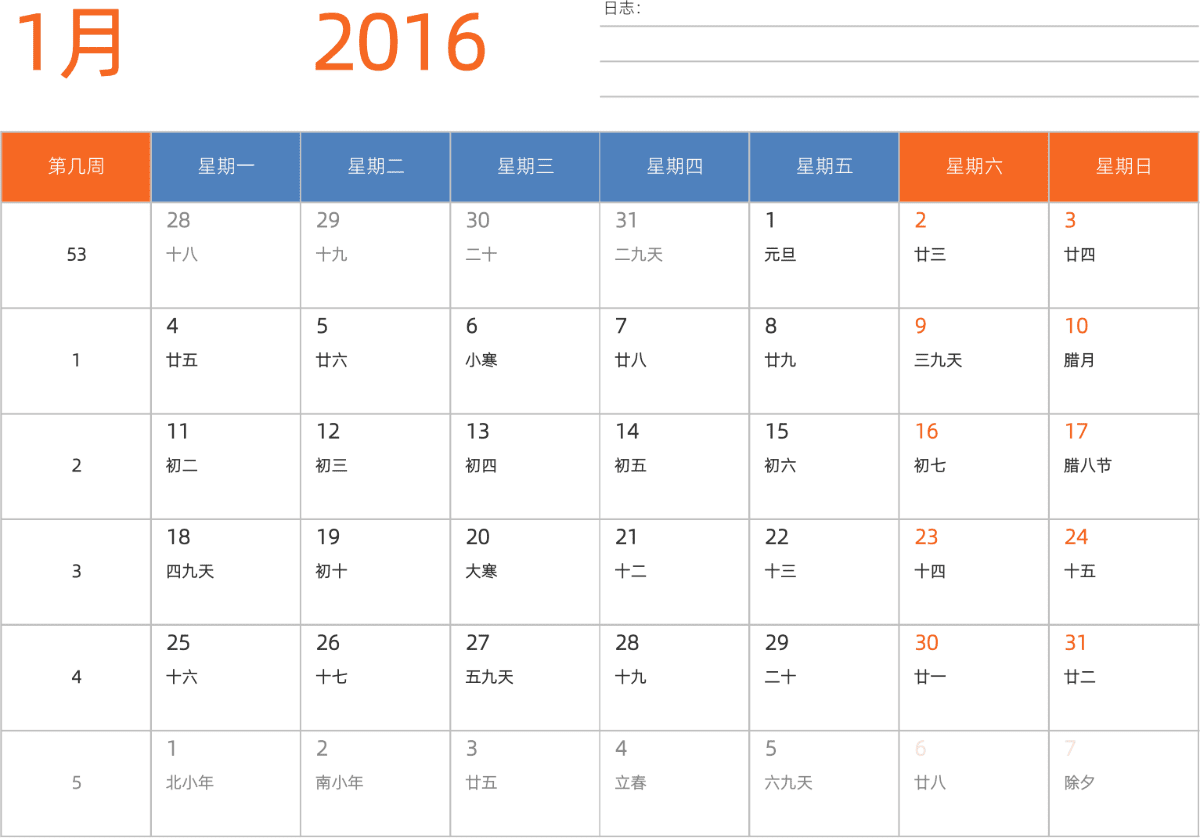Select day 25 marked '十六'
The height and width of the screenshot is (838, 1200).
click(x=226, y=678)
